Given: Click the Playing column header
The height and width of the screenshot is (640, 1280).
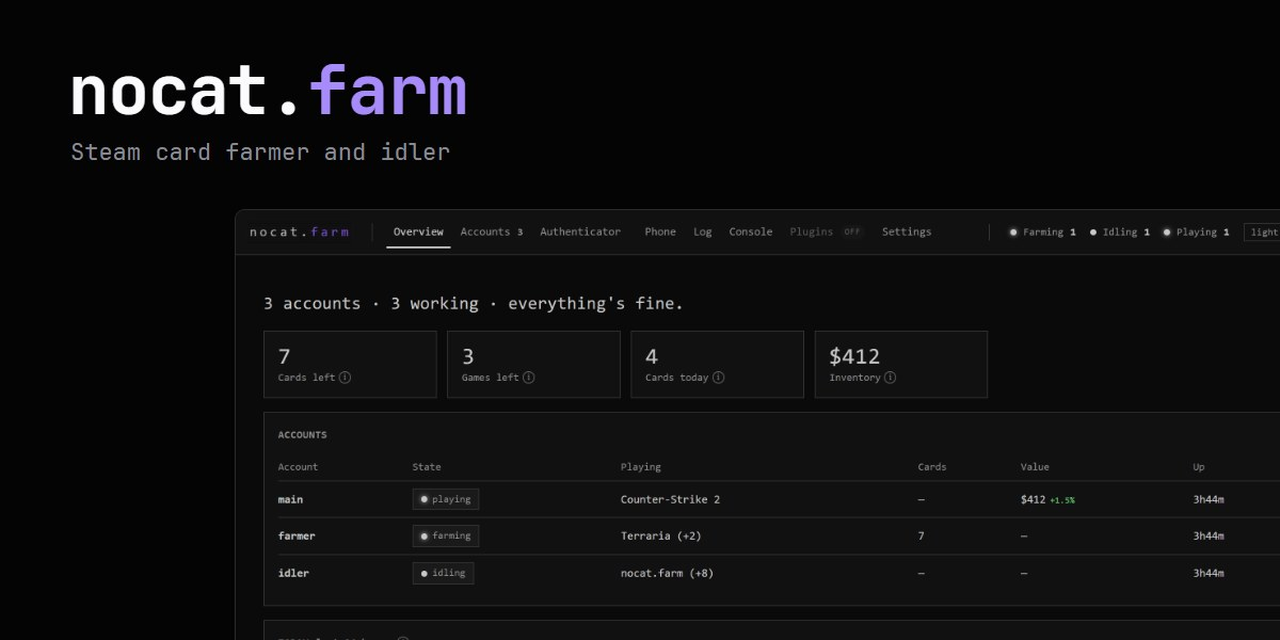Looking at the screenshot, I should [641, 467].
